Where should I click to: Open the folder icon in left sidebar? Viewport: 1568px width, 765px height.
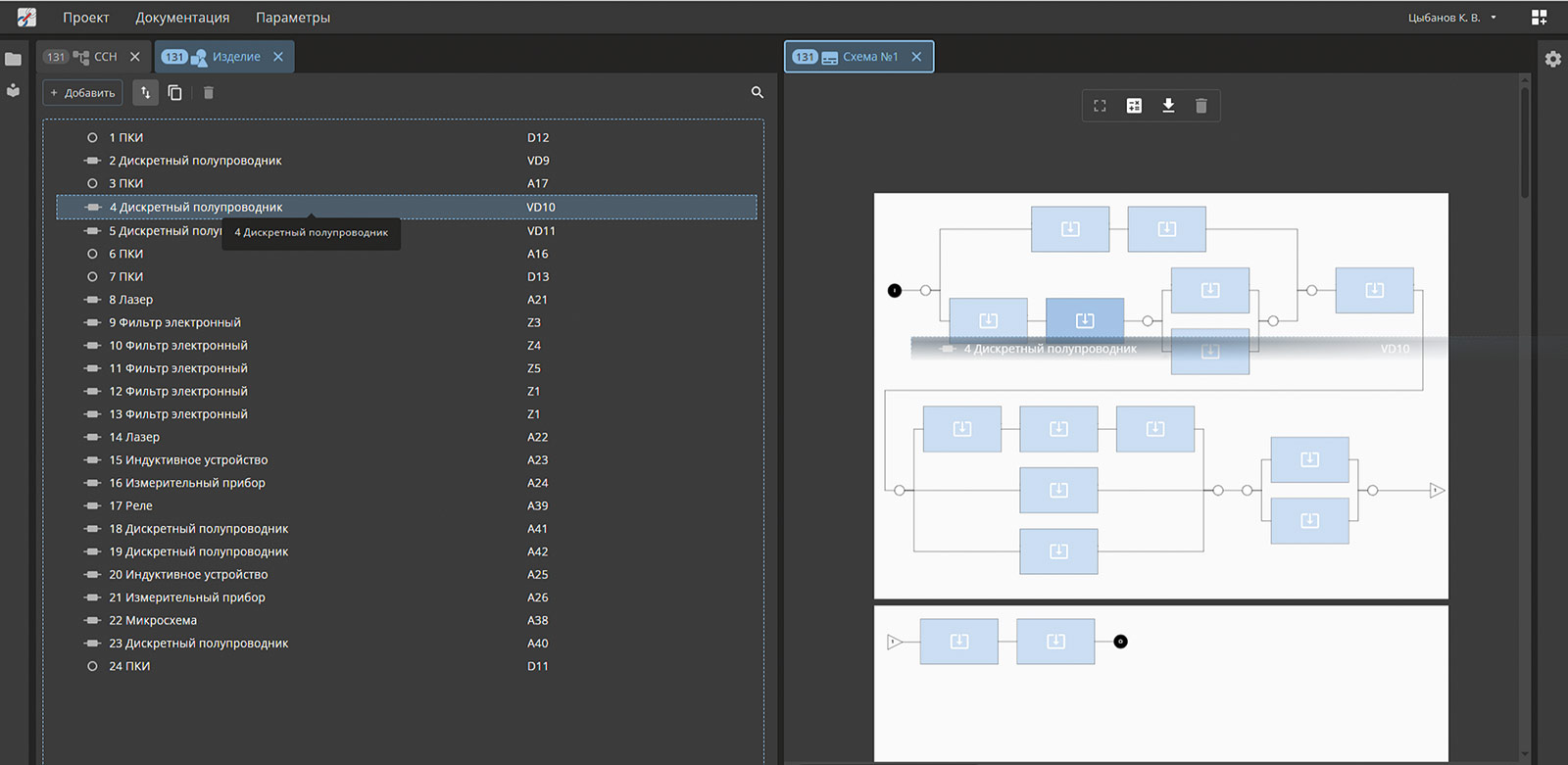click(13, 59)
